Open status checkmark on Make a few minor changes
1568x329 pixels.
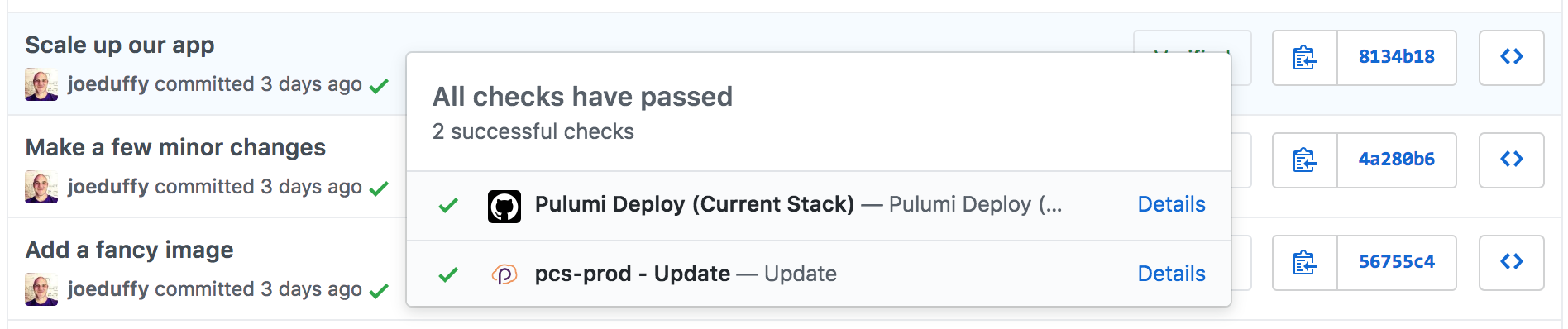(379, 188)
